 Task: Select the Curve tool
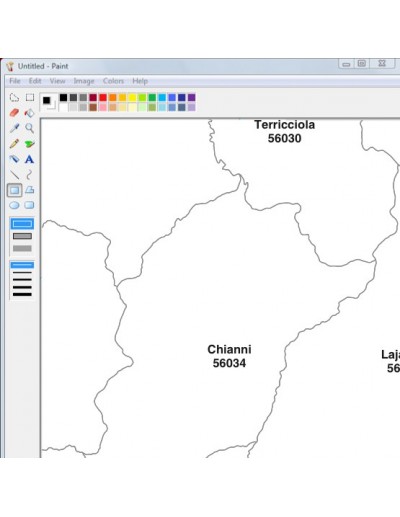[30, 175]
